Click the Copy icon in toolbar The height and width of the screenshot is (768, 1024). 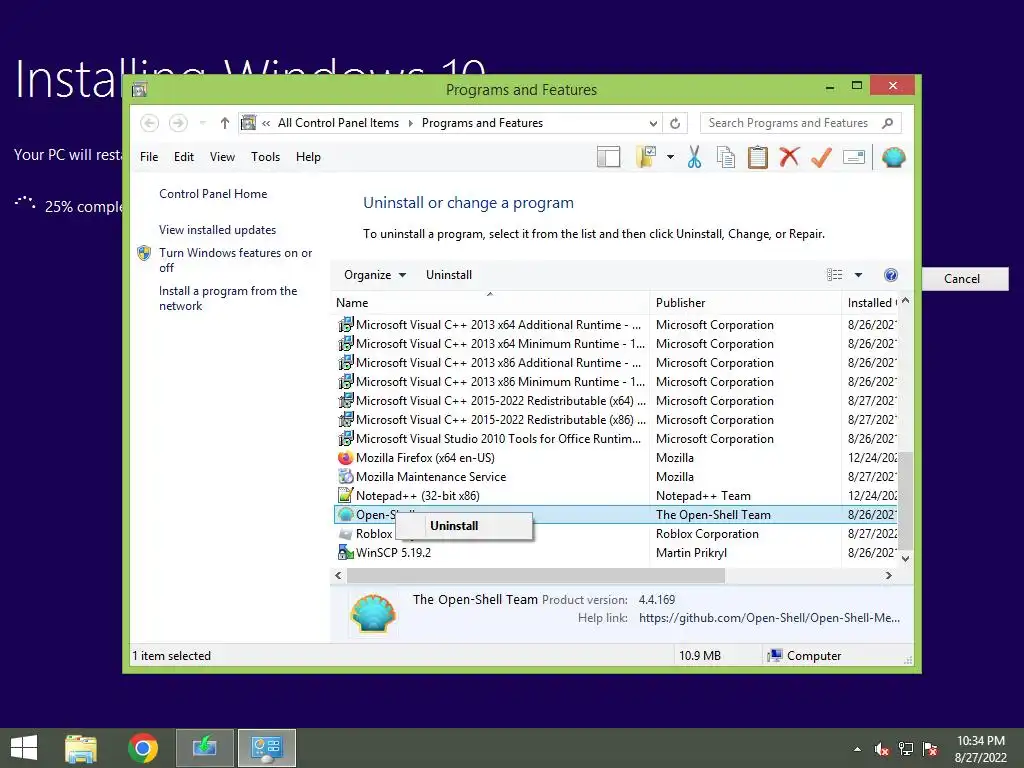726,157
